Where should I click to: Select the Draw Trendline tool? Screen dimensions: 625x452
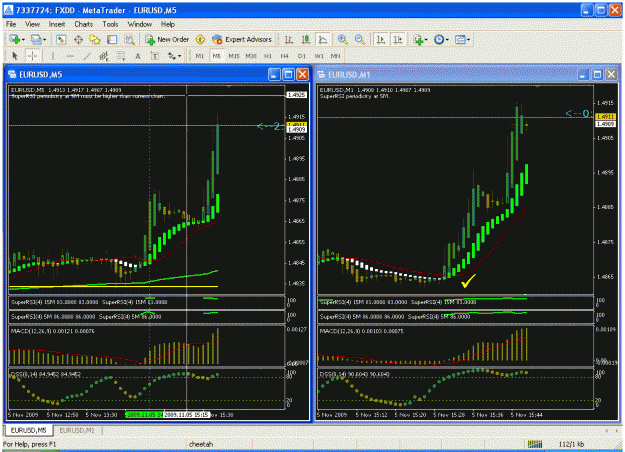point(87,56)
